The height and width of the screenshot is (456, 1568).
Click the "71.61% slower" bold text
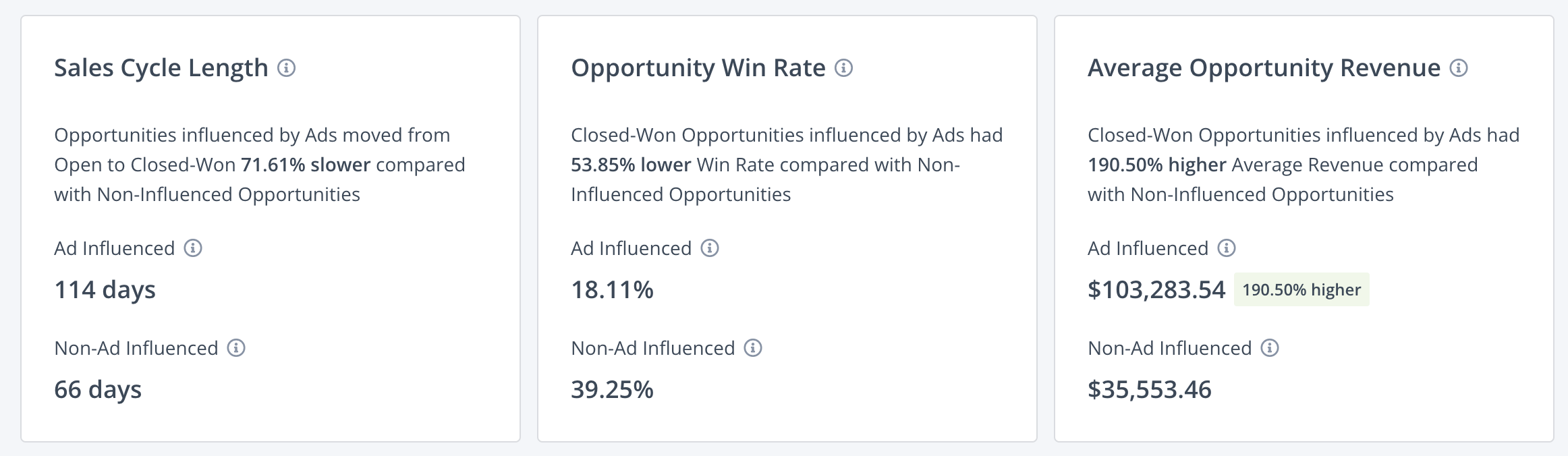click(306, 165)
